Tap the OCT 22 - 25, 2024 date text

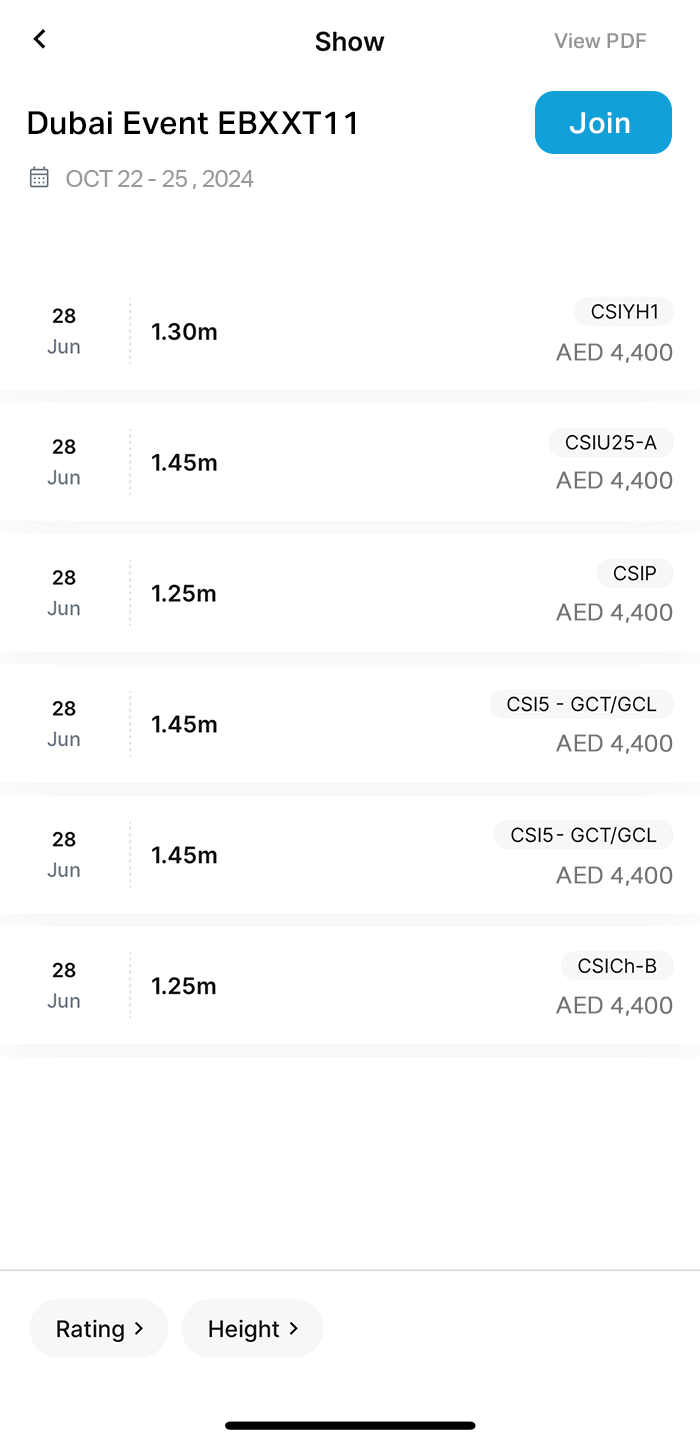tap(159, 179)
